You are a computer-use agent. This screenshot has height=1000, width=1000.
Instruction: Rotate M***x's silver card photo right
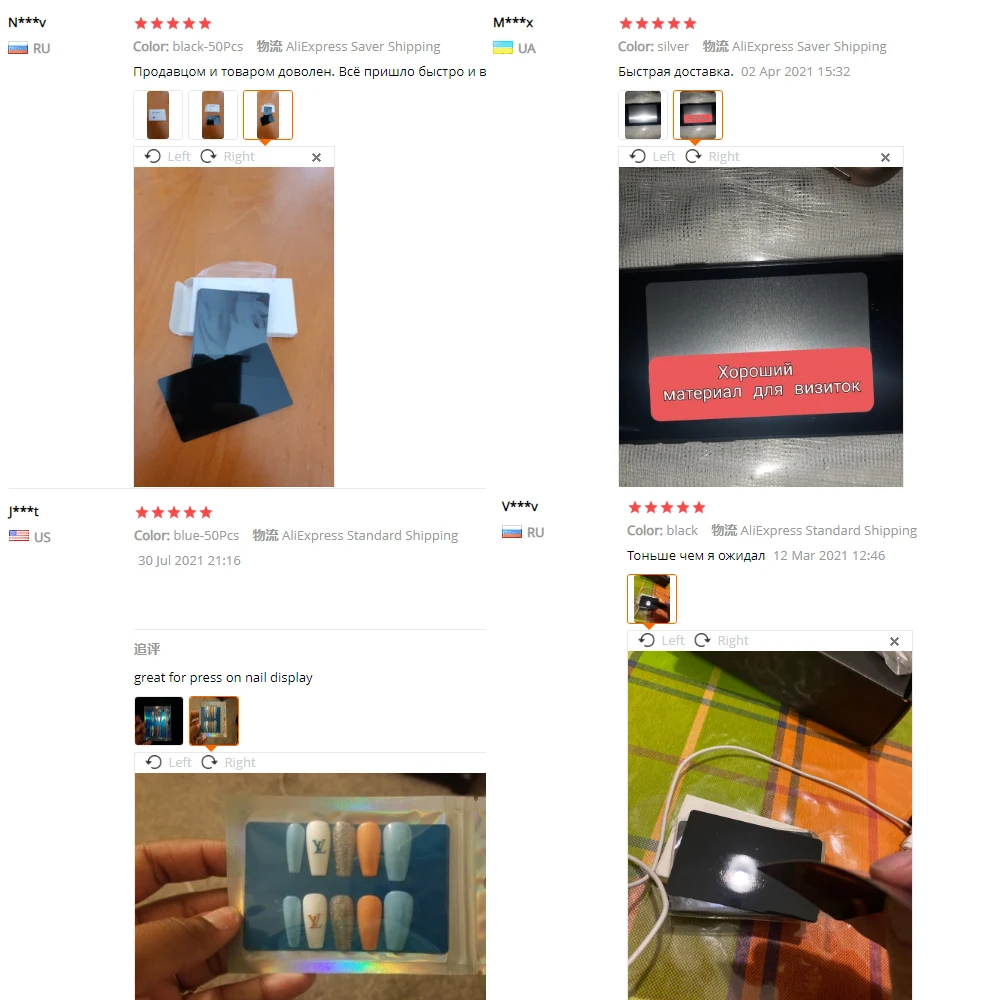pyautogui.click(x=712, y=156)
